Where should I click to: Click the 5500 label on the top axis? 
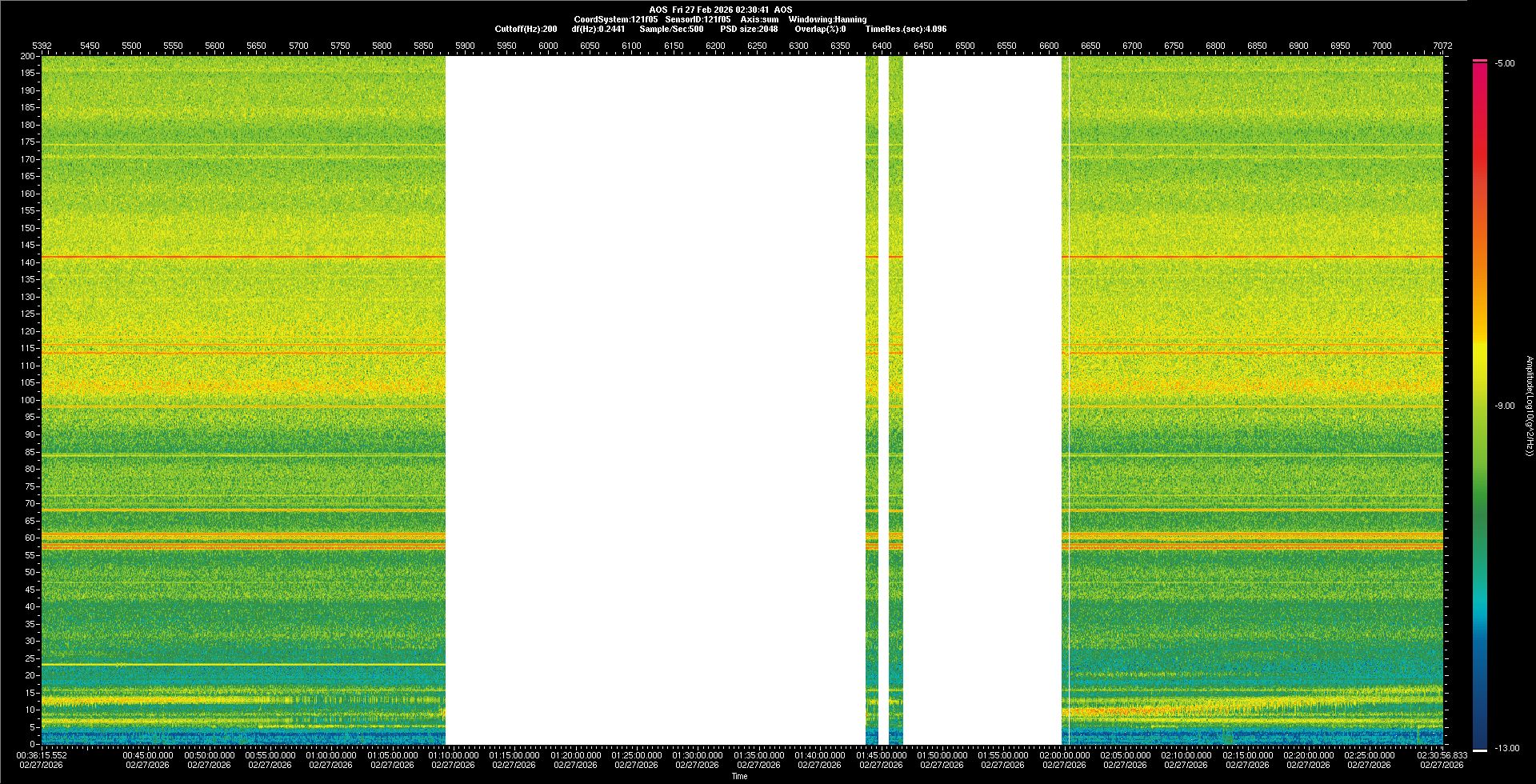(131, 46)
